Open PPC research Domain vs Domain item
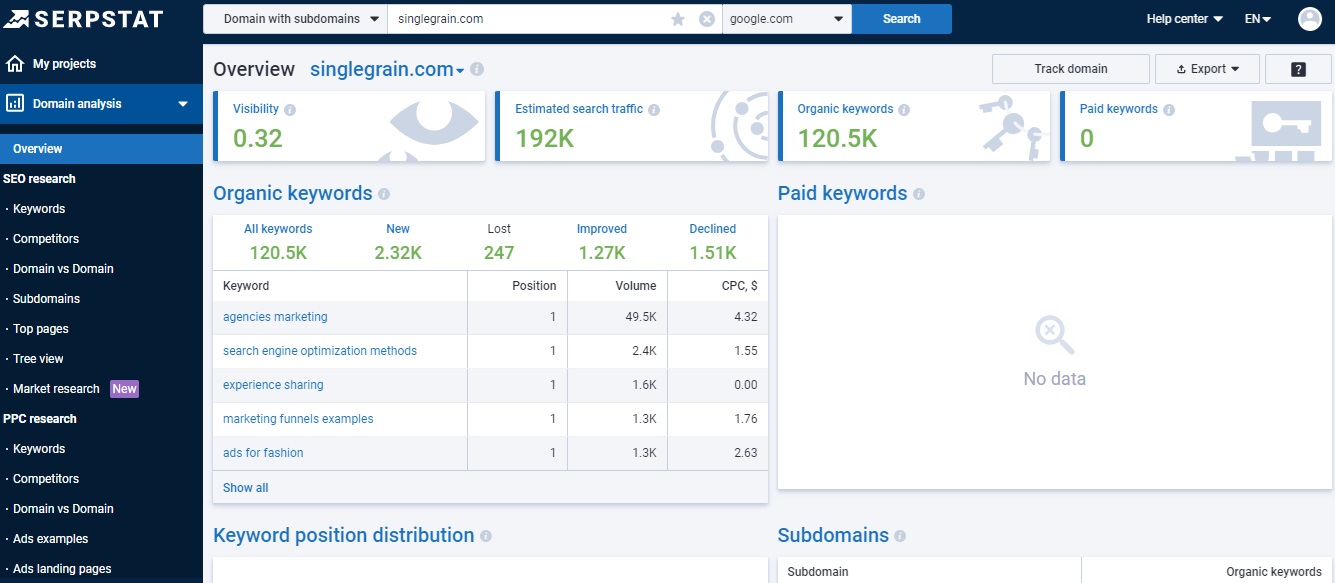The image size is (1335, 583). [63, 509]
